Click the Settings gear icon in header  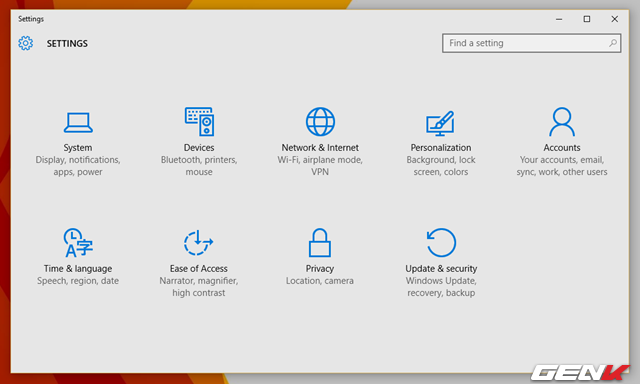(25, 43)
